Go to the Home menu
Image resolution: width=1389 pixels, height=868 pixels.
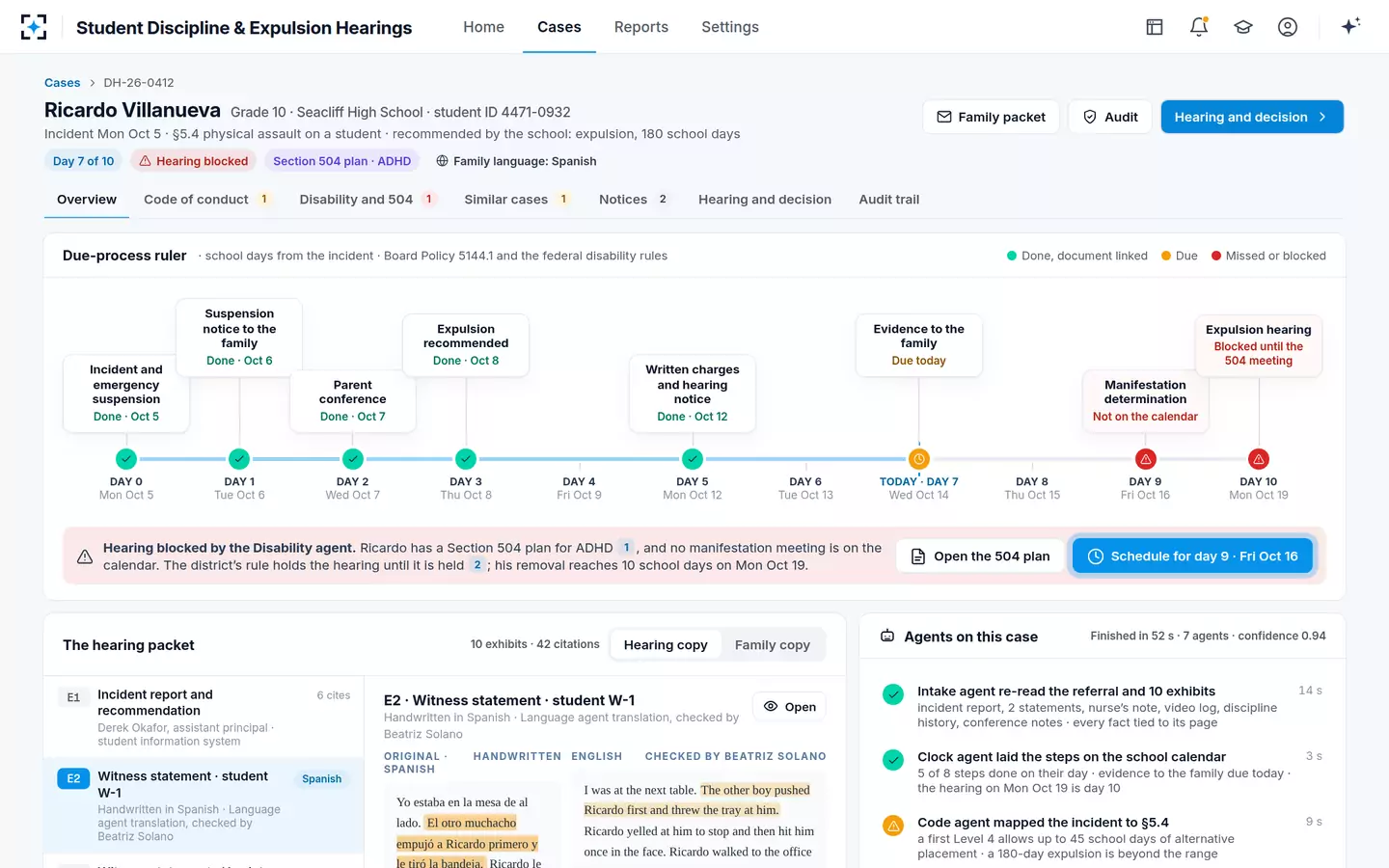[x=483, y=27]
